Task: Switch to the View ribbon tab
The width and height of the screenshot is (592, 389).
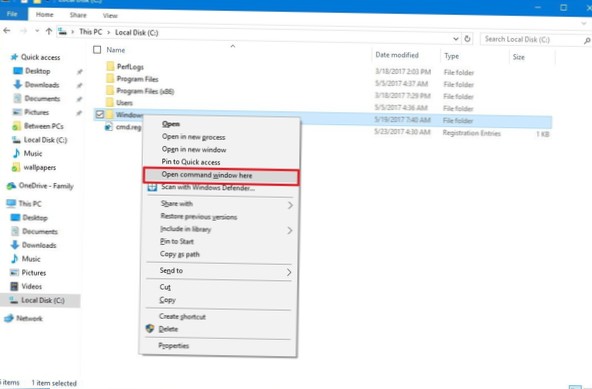Action: pos(110,15)
